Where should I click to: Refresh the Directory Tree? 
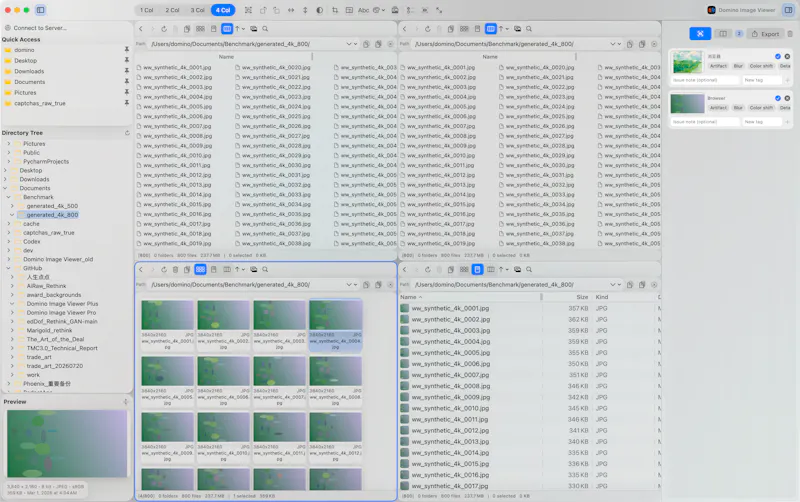point(127,133)
